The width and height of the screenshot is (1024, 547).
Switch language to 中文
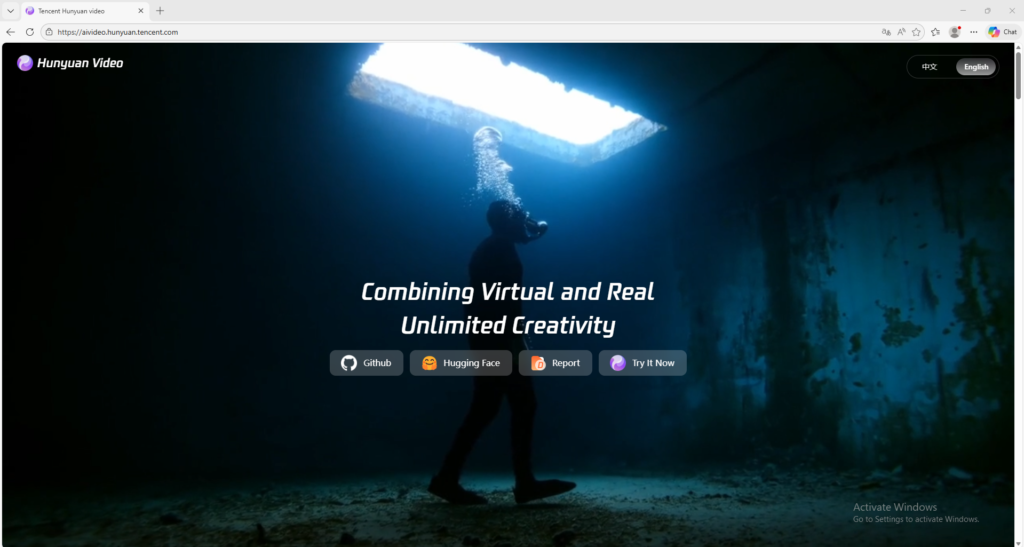coord(929,67)
